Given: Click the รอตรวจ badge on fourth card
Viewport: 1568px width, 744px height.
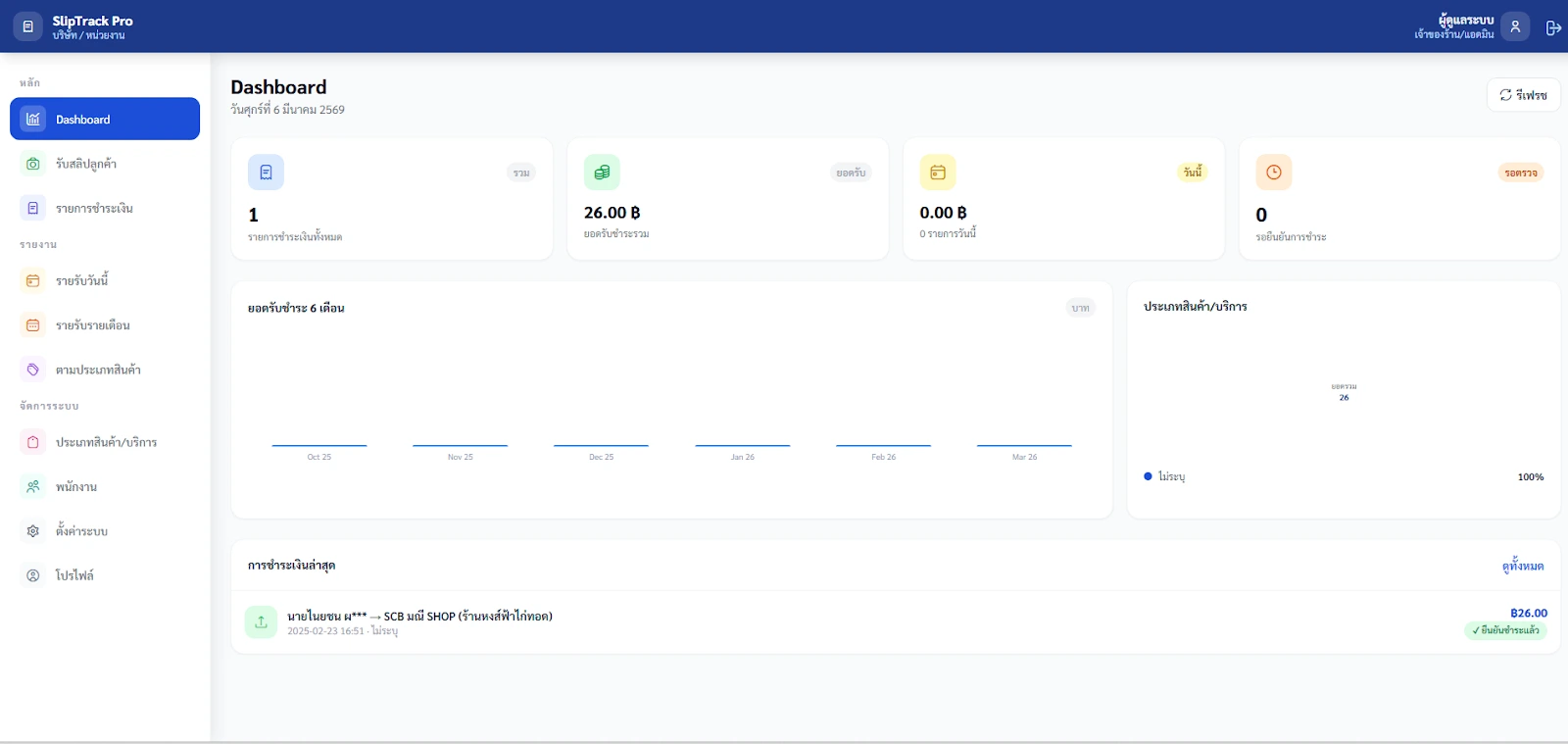Looking at the screenshot, I should [1521, 173].
